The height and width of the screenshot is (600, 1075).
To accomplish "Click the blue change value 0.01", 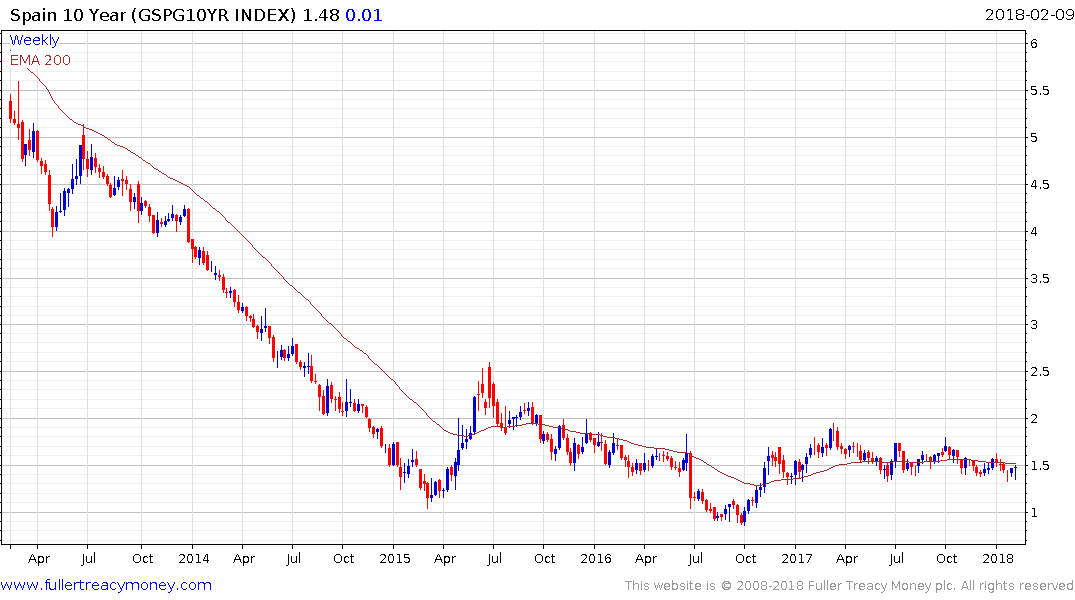I will tap(363, 15).
